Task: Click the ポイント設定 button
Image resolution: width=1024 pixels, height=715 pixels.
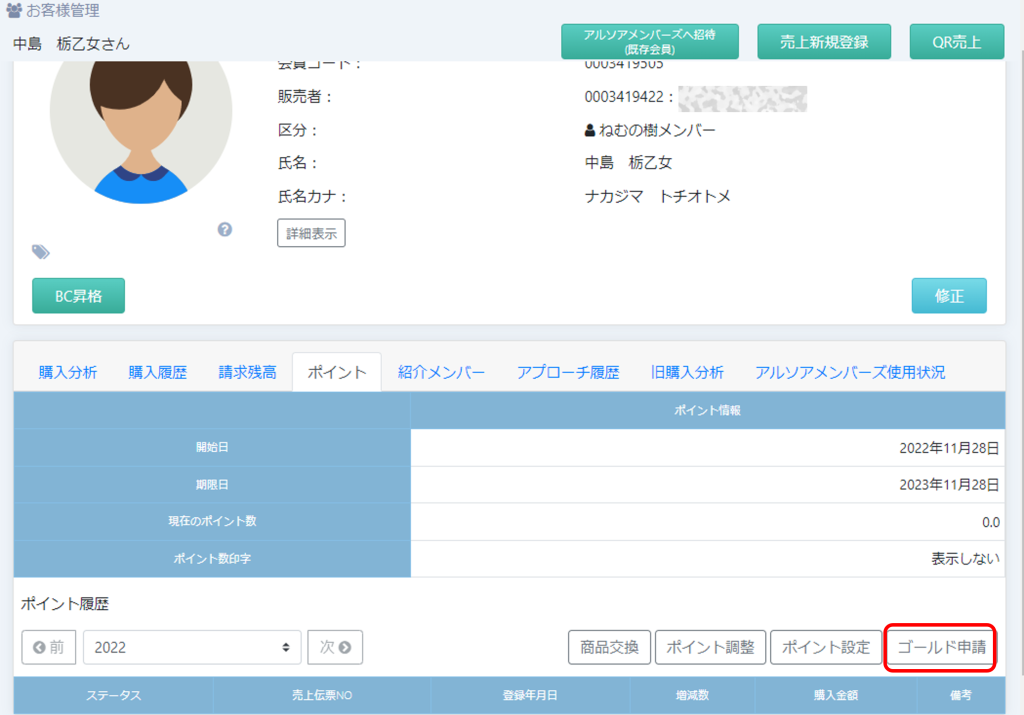Action: point(825,647)
